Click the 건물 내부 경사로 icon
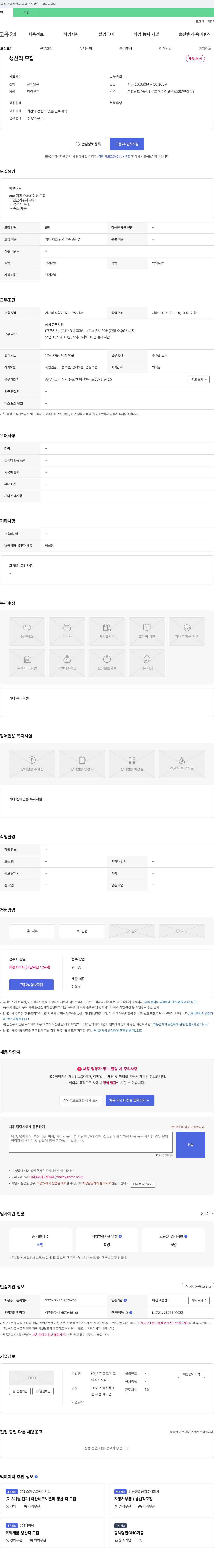The image size is (214, 1568). click(182, 764)
